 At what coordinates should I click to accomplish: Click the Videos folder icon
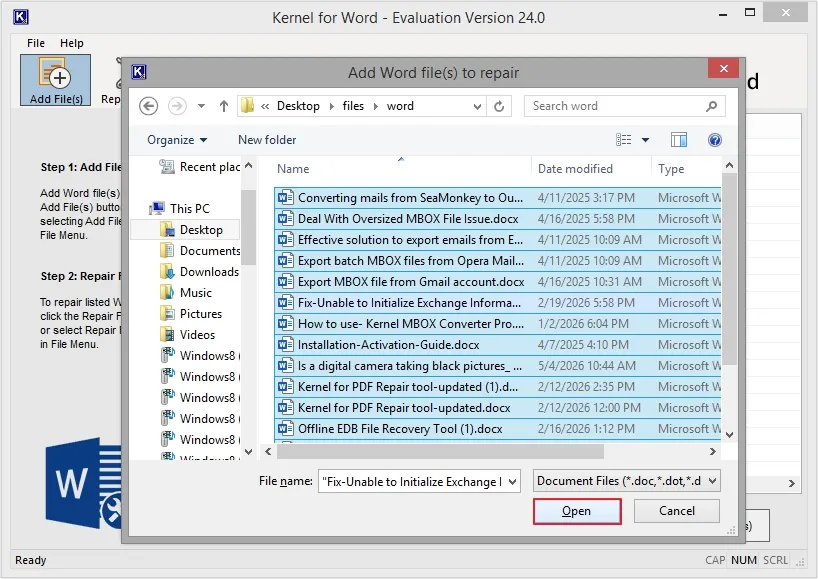[167, 334]
